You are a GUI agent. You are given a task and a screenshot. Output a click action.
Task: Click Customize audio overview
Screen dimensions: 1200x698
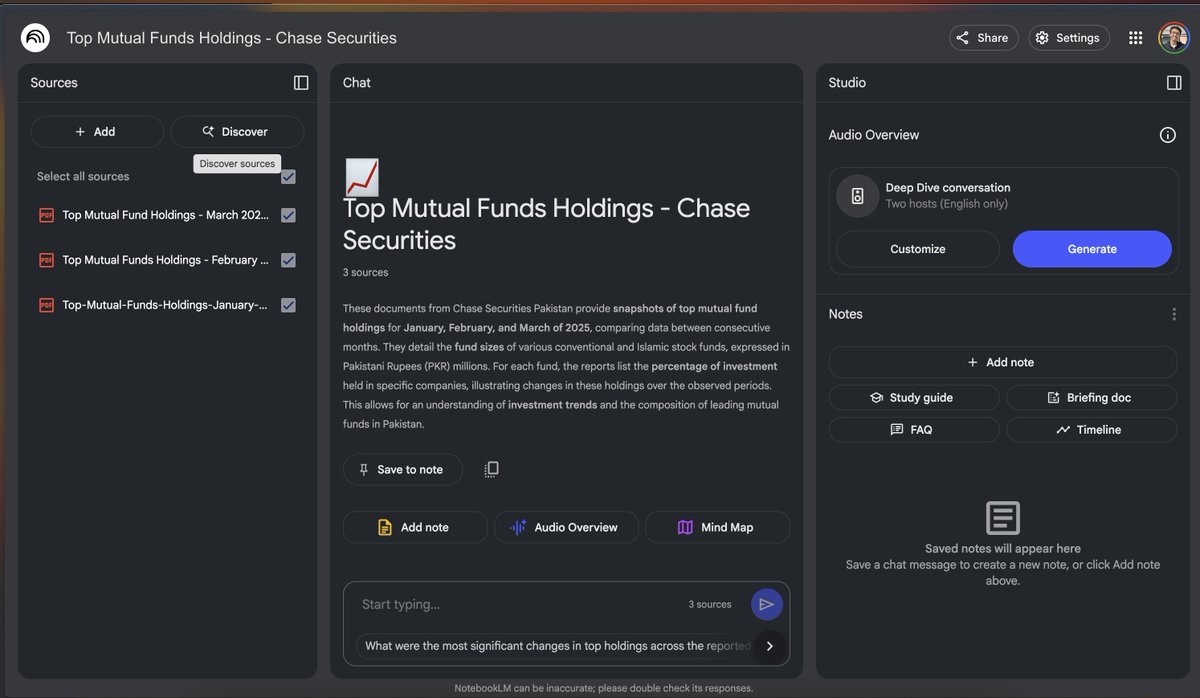(918, 249)
